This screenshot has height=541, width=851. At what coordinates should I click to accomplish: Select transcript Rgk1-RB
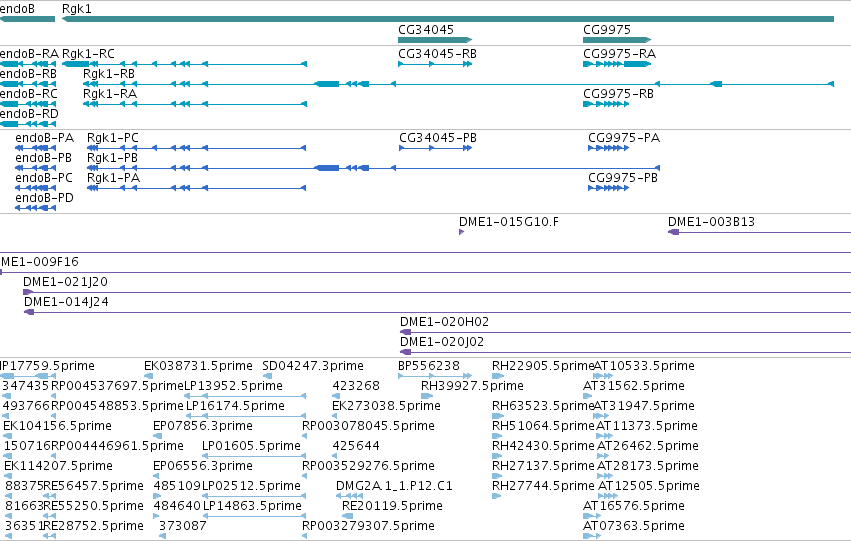pos(109,74)
